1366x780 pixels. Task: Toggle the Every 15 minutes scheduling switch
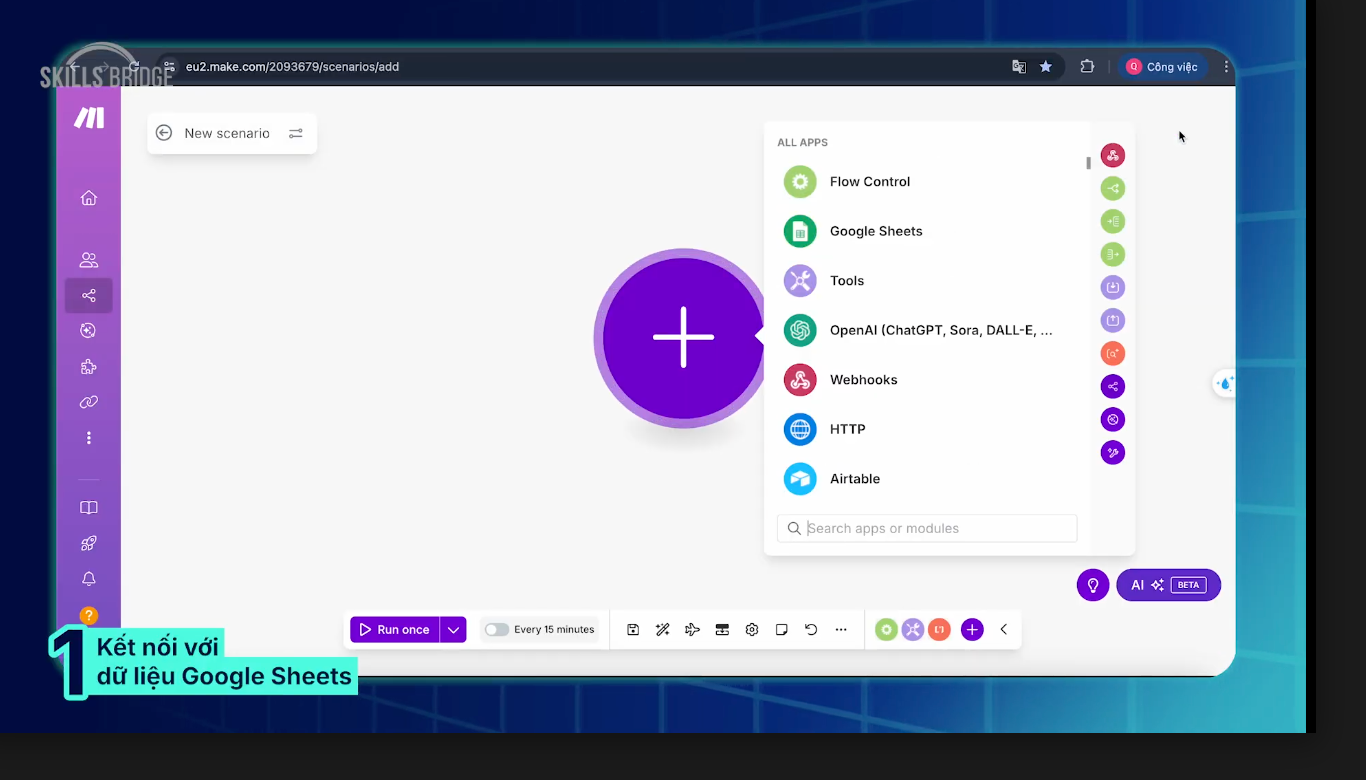pos(497,630)
